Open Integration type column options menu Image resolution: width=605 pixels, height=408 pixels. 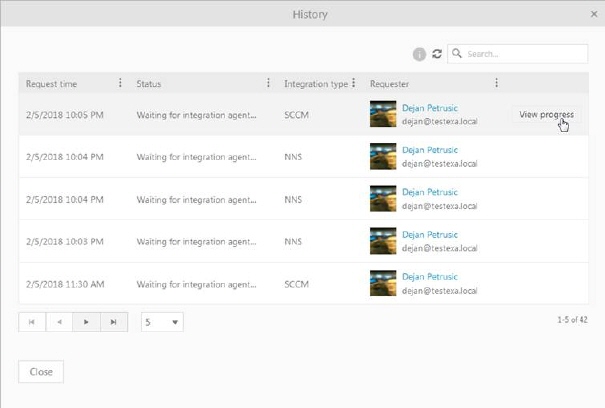tap(354, 84)
